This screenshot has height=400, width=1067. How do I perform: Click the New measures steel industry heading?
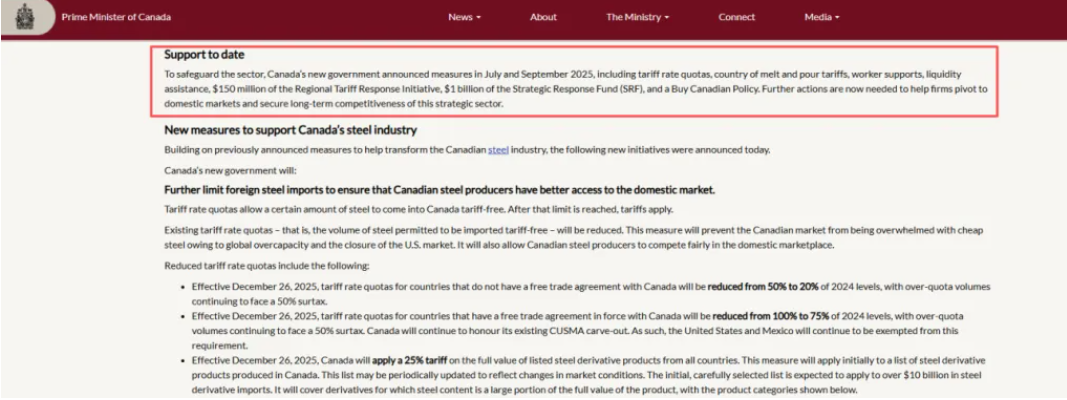pos(290,130)
